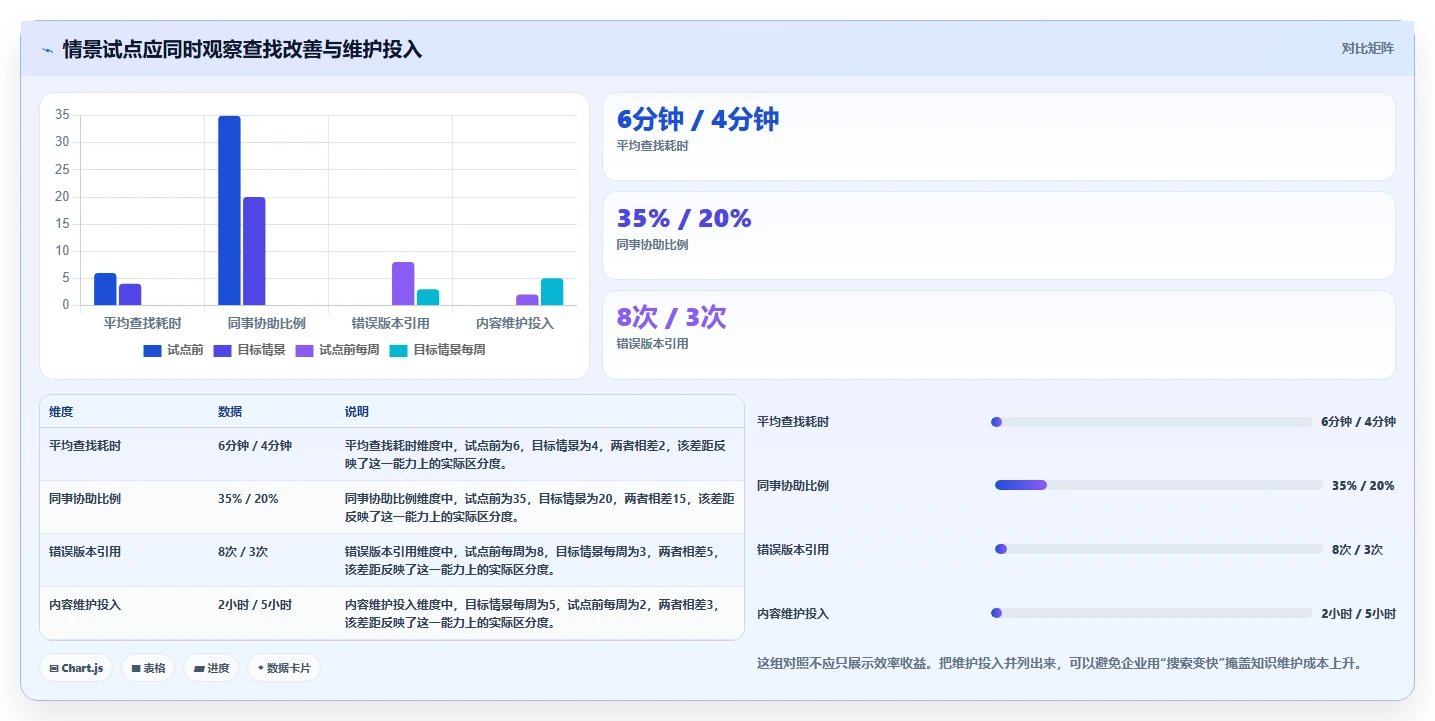Click the 平均查找耗时 x-axis label in chart
Viewport: 1435px width, 721px height.
[x=142, y=323]
